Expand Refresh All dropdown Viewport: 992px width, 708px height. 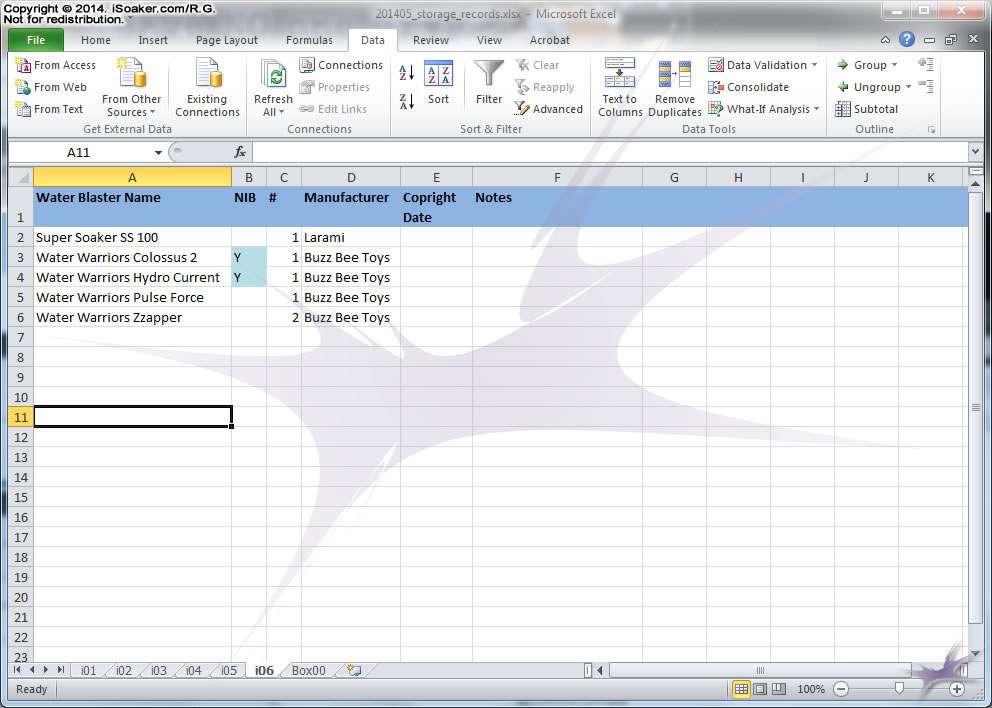point(282,113)
